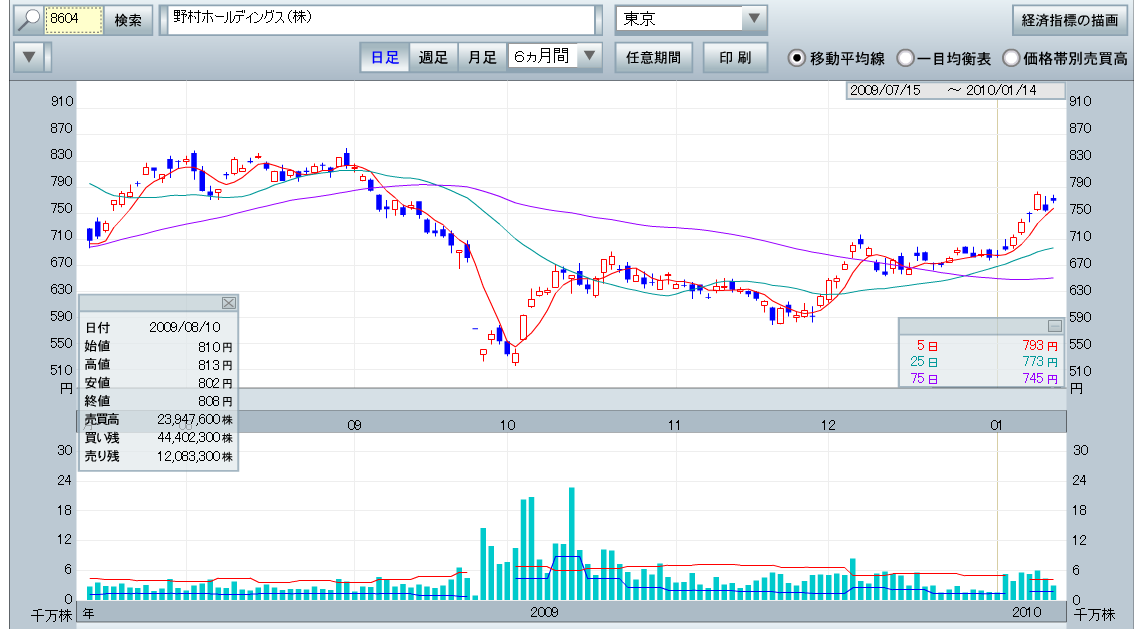The width and height of the screenshot is (1141, 629).
Task: Click the 野村ホールディングス company name field
Action: coord(380,20)
